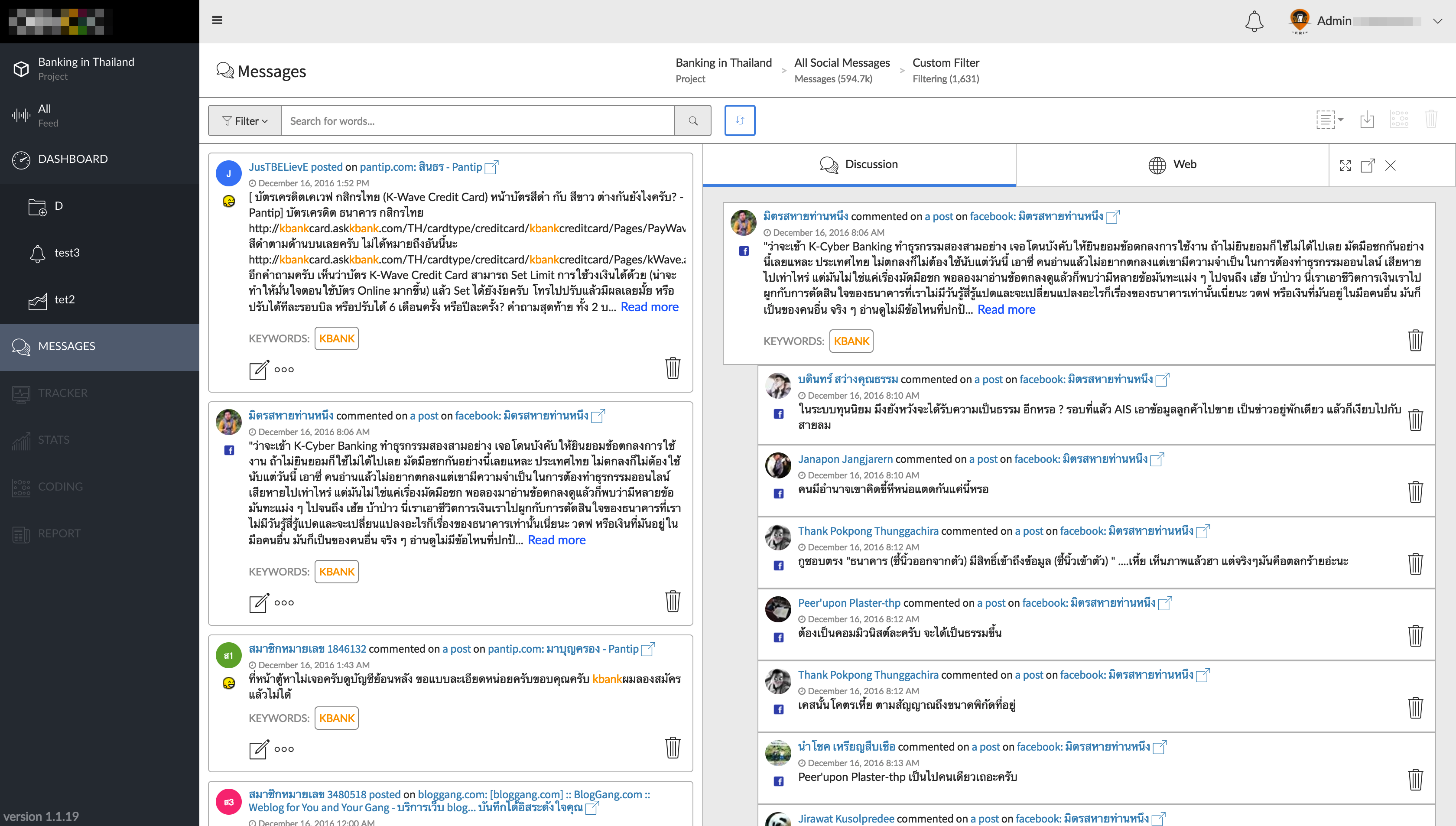
Task: Open the notifications bell
Action: pyautogui.click(x=1254, y=22)
